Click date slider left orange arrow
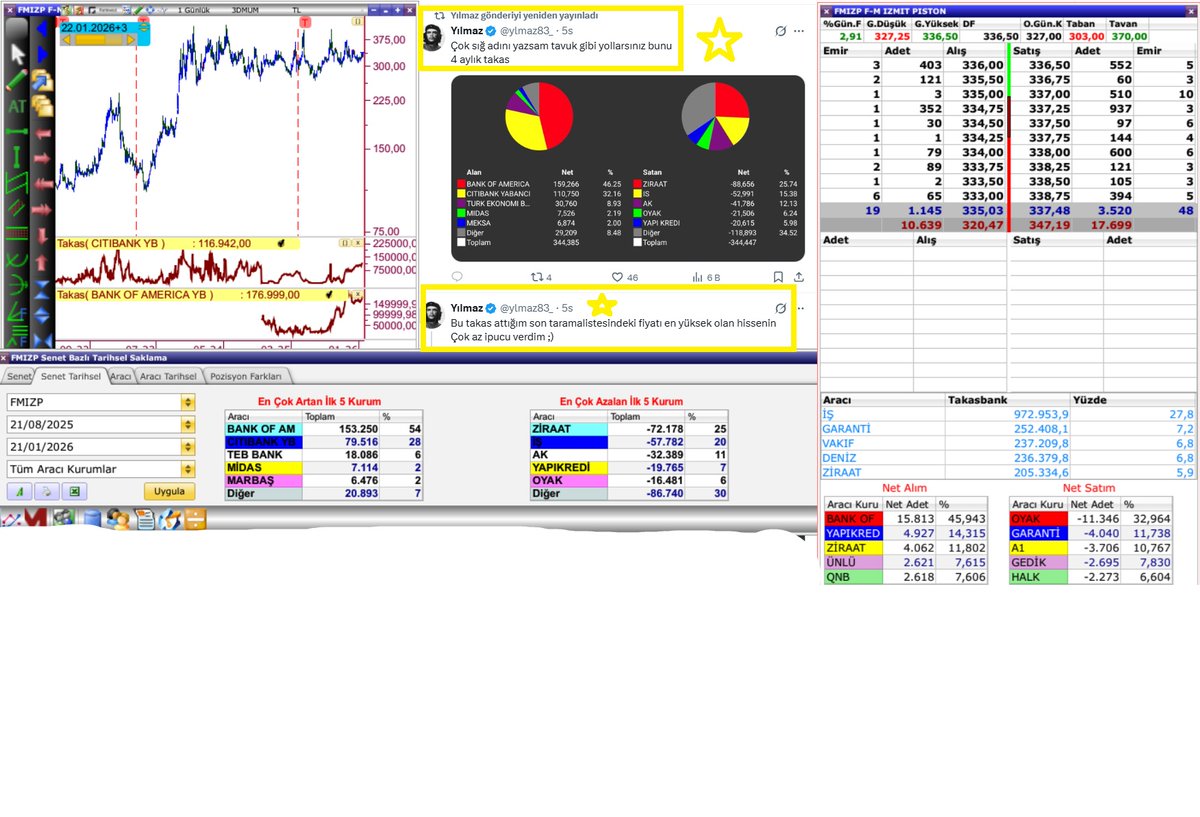Viewport: 1200px width, 817px height. (x=66, y=40)
